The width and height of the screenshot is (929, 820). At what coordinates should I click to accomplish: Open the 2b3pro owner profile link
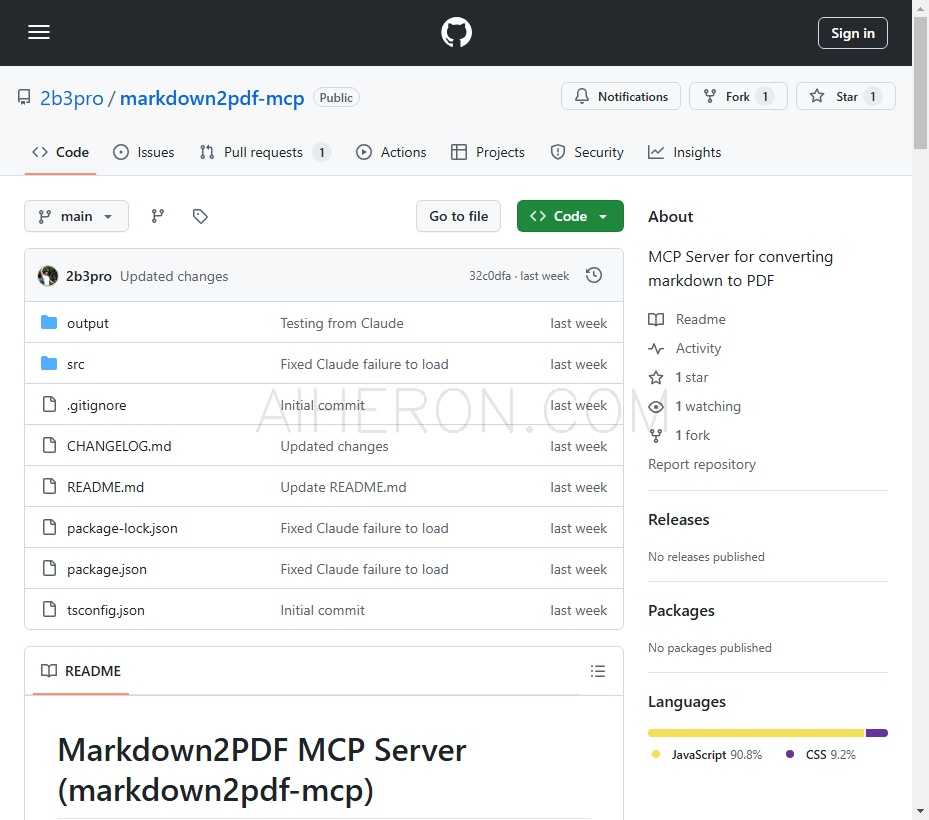point(71,98)
